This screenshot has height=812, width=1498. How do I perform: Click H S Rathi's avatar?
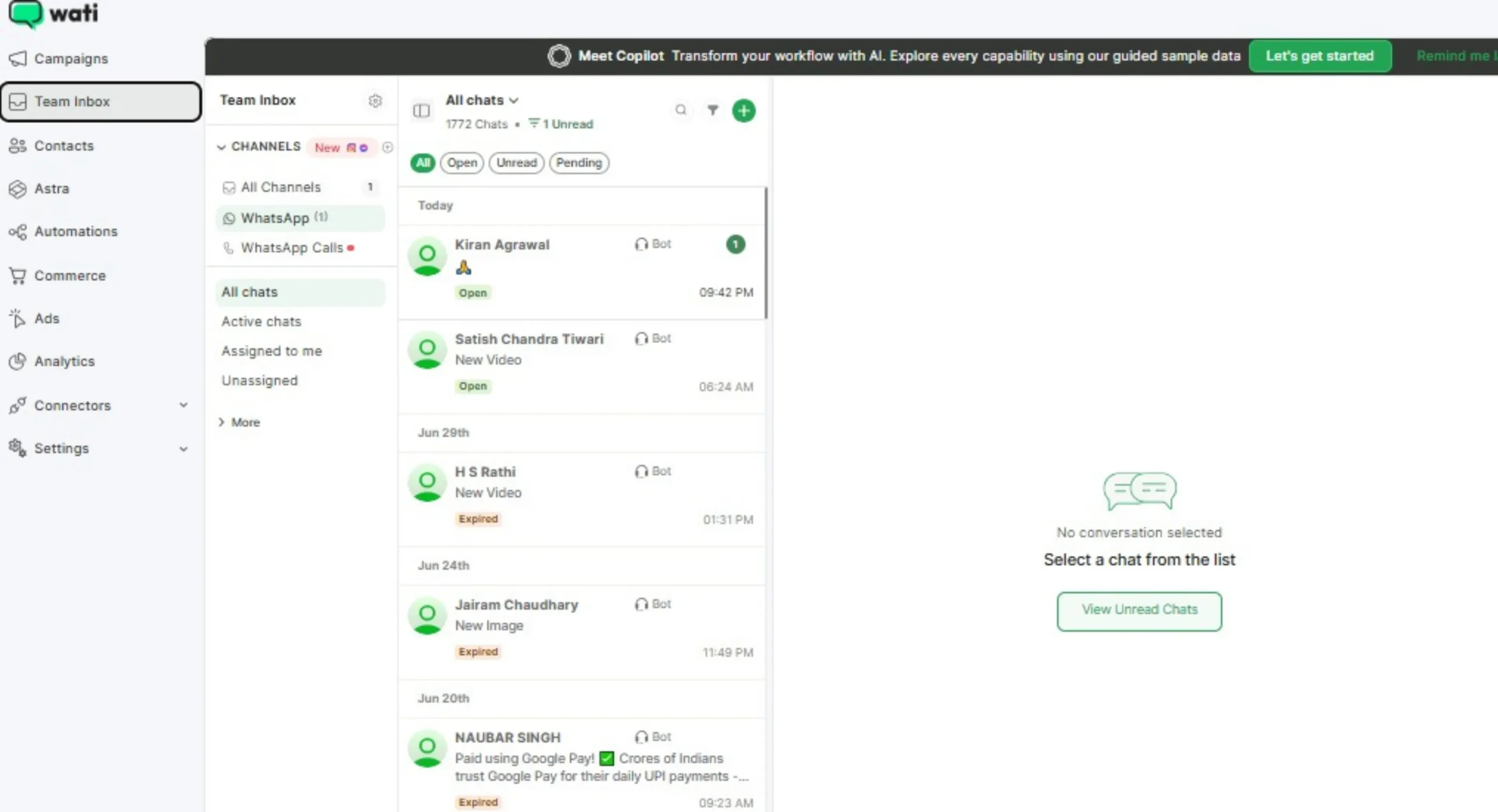pyautogui.click(x=427, y=483)
